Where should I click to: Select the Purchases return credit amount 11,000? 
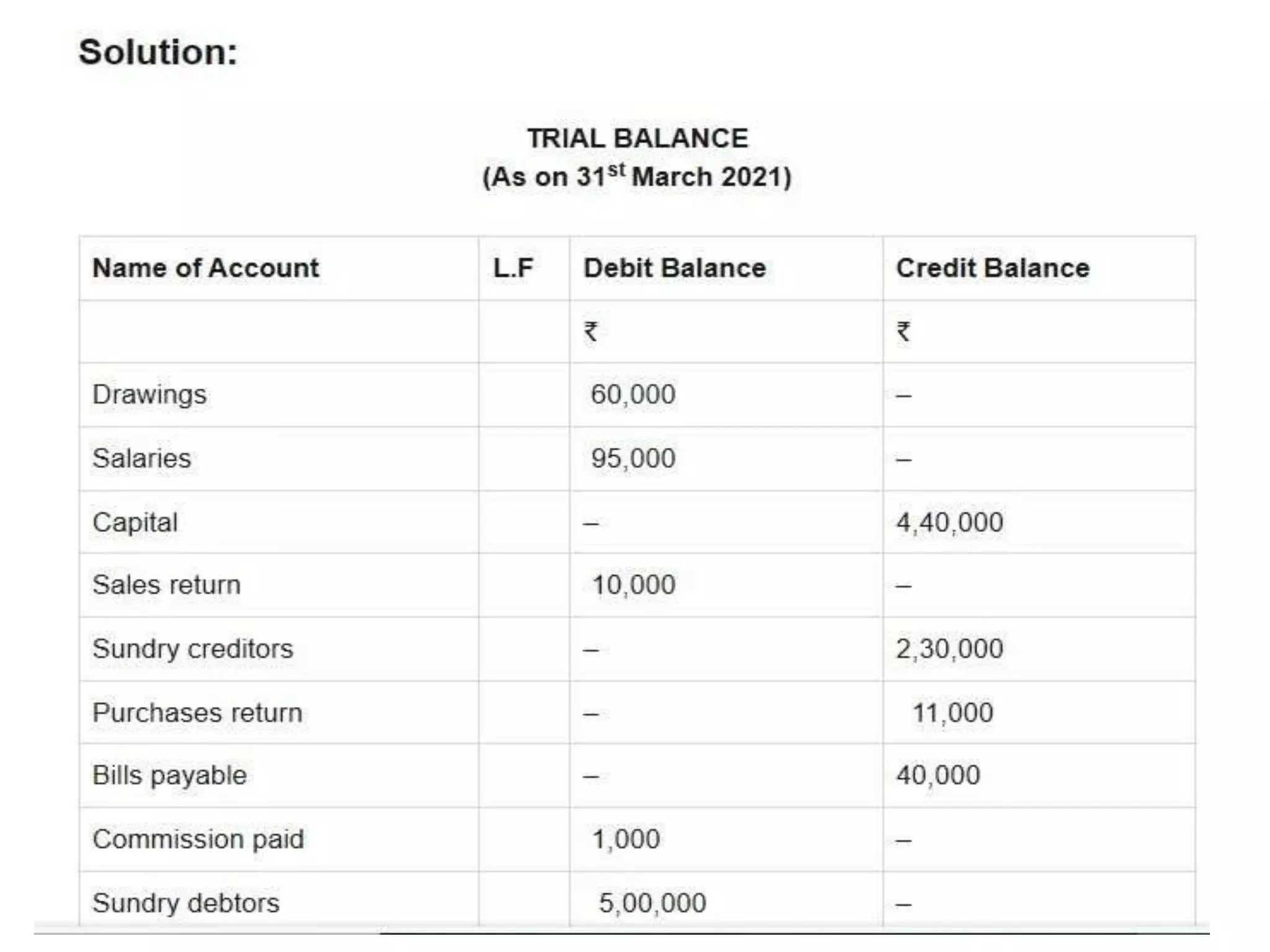click(x=952, y=713)
